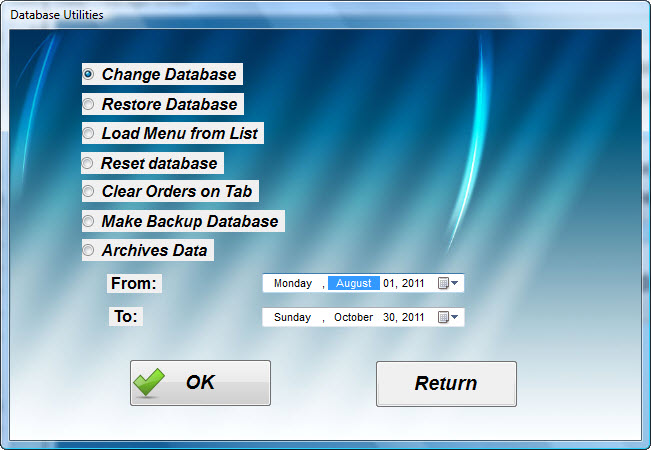Click the day 01 in From date
651x450 pixels.
pos(390,284)
